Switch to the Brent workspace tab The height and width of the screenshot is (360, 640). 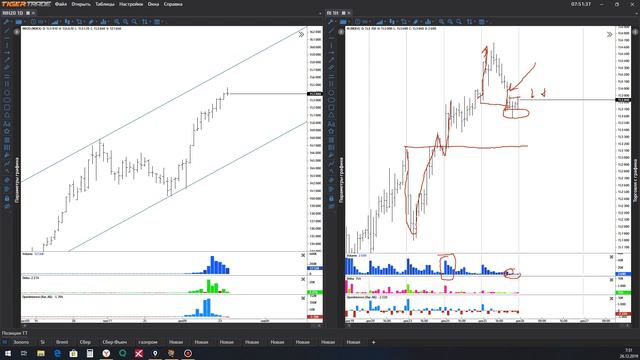click(x=62, y=342)
